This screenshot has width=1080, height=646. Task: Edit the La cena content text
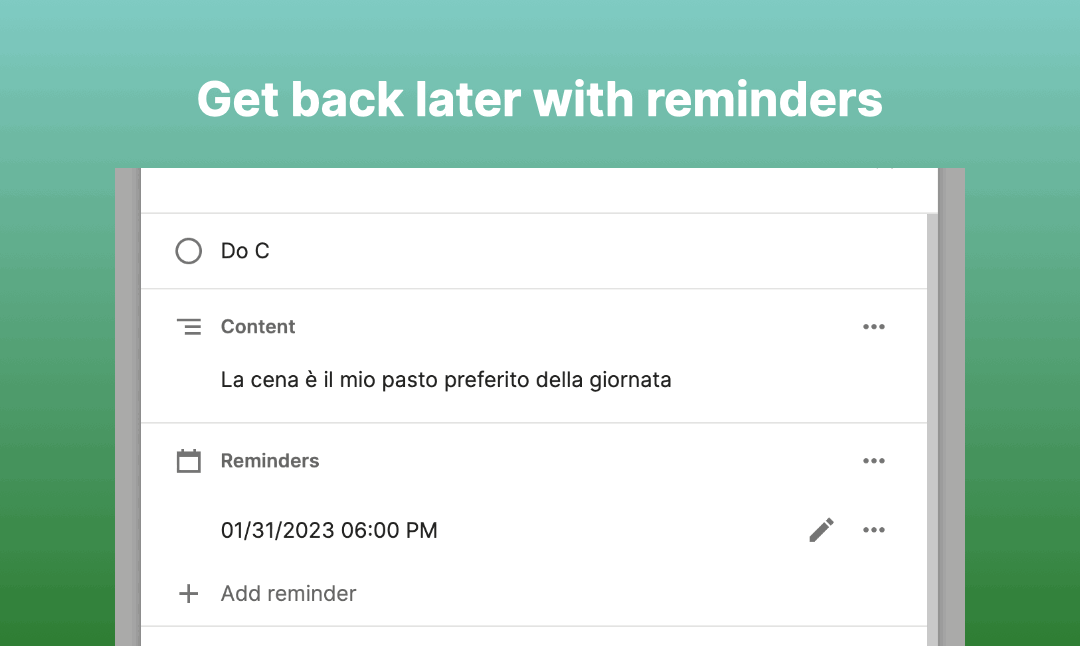446,380
